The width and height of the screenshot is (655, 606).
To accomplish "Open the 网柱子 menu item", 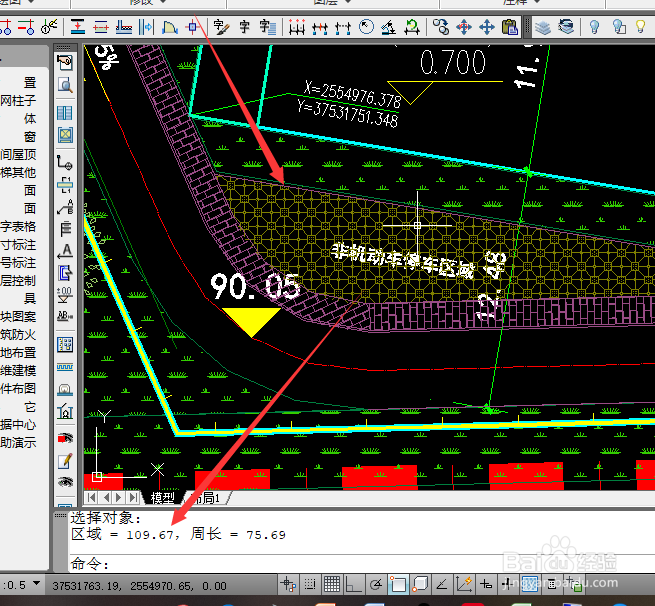I will point(18,101).
